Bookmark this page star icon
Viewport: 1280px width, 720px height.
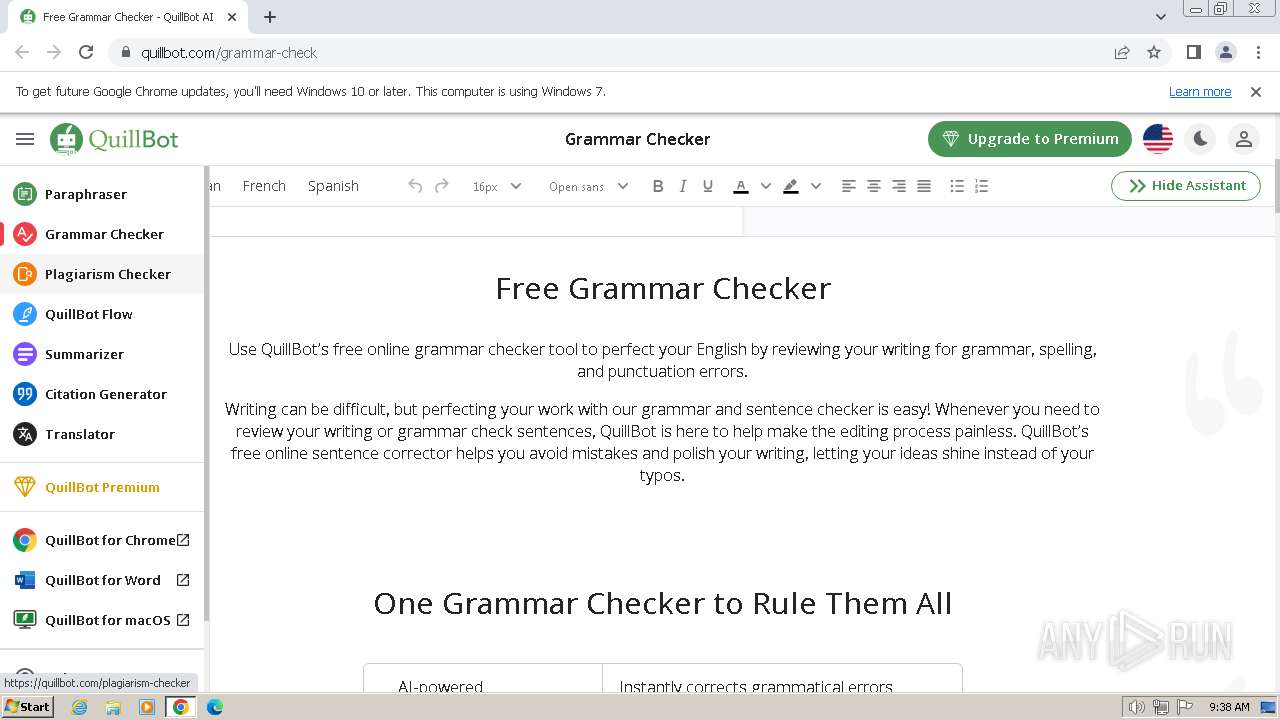point(1154,52)
